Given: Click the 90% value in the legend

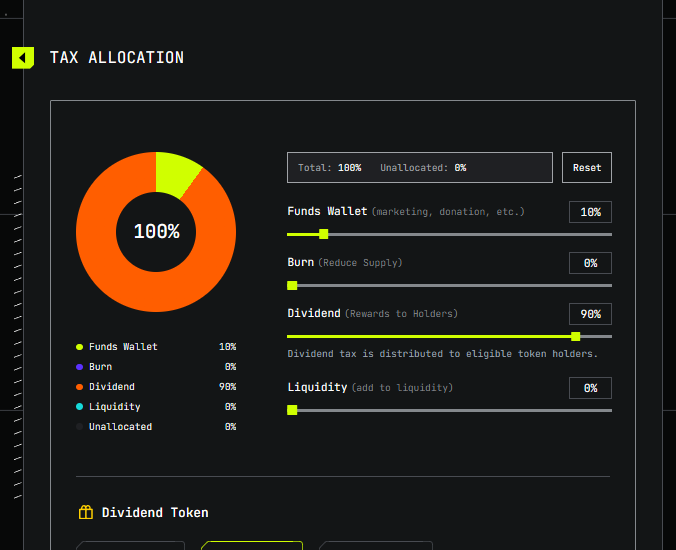Looking at the screenshot, I should point(228,387).
